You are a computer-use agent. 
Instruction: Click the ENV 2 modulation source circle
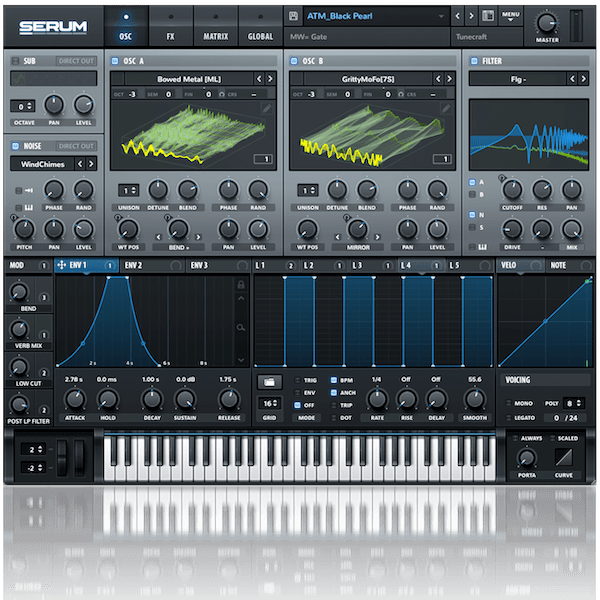(176, 265)
